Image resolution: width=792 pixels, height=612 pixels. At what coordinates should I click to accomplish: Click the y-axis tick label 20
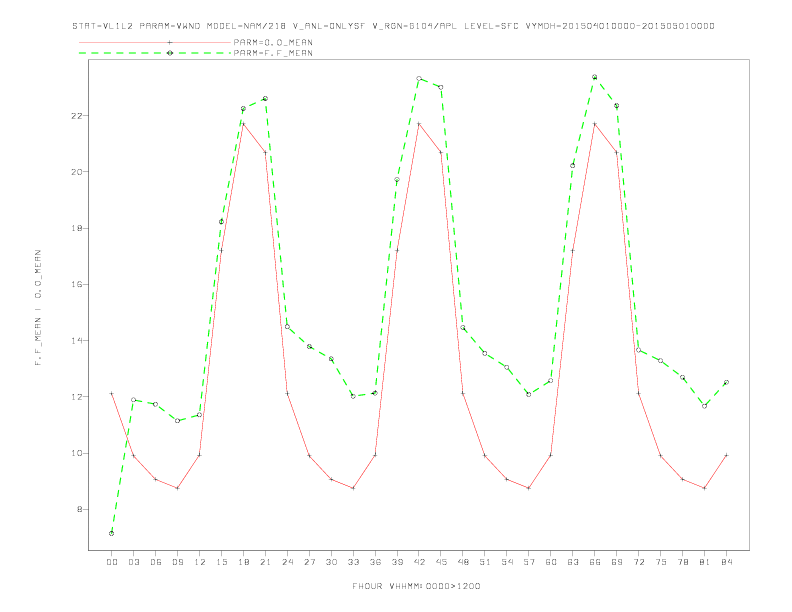(x=77, y=172)
